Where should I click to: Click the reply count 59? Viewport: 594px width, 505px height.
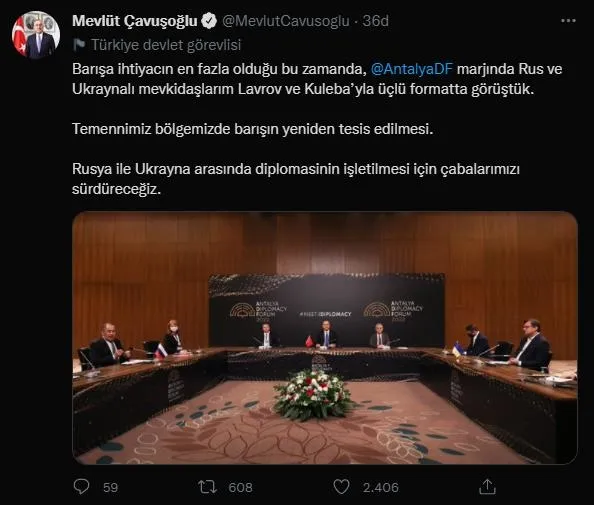pyautogui.click(x=111, y=487)
